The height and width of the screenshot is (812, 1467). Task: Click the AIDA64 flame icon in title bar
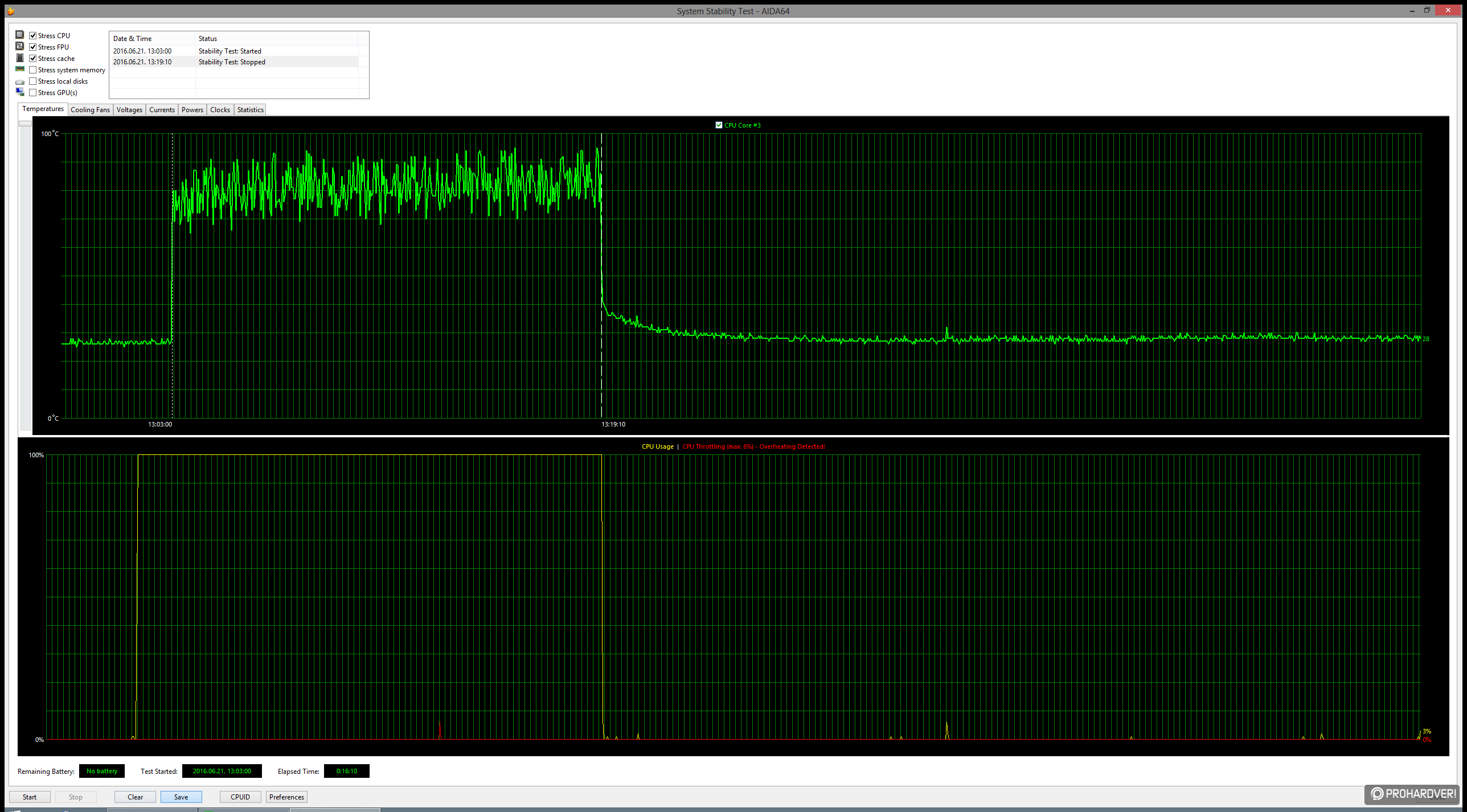(x=10, y=11)
